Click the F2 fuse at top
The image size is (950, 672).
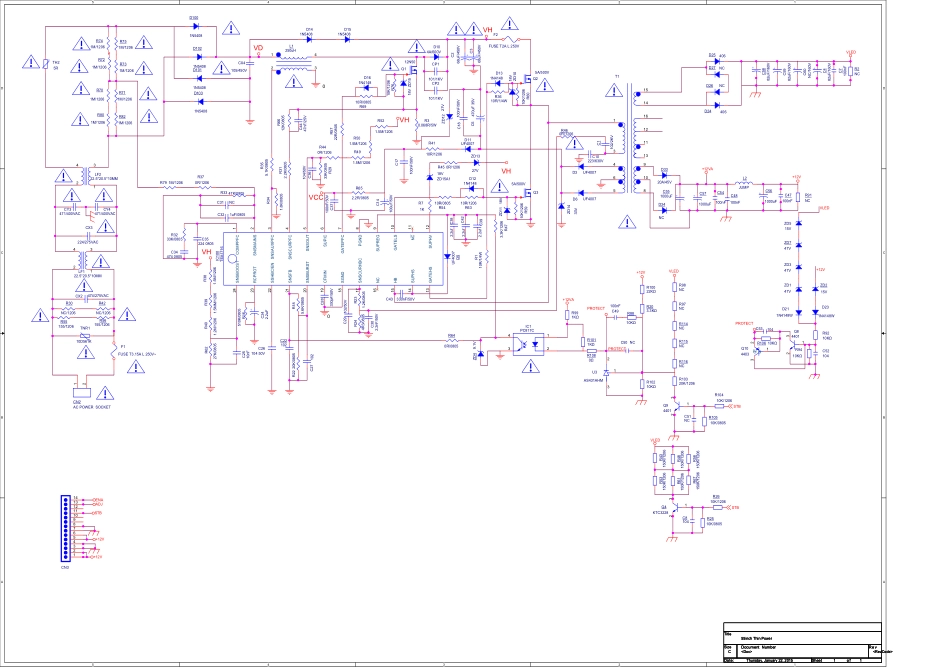(x=497, y=39)
